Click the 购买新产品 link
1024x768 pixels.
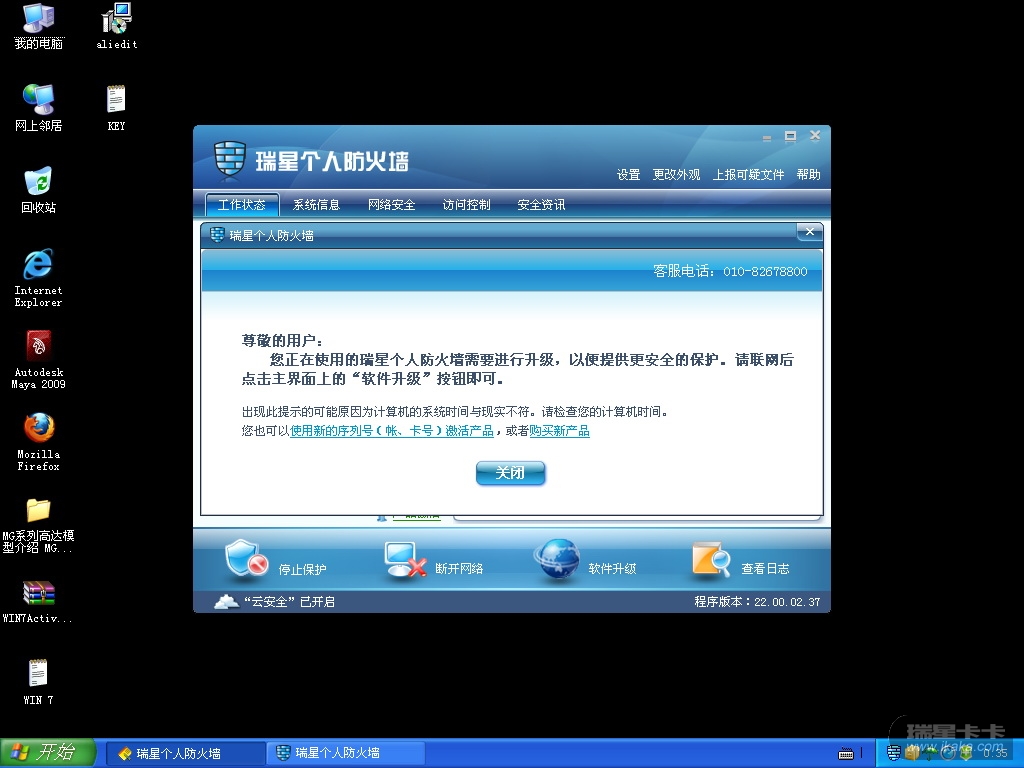click(x=560, y=431)
